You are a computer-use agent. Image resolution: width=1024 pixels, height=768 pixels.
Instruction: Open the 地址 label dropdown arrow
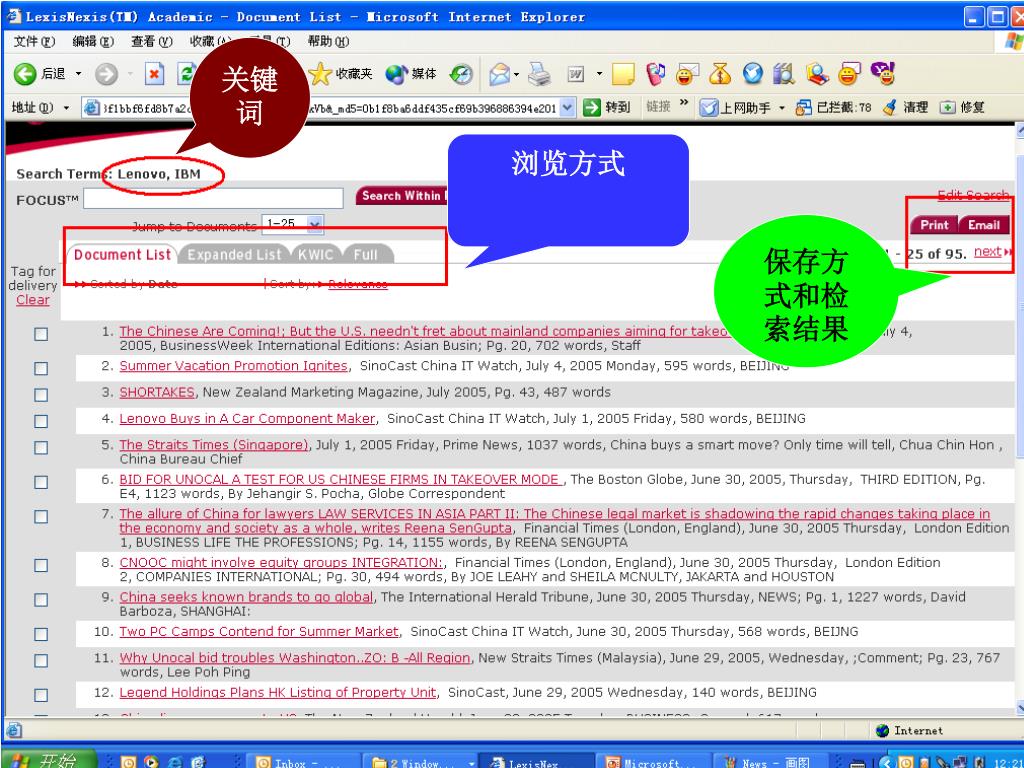tap(66, 108)
